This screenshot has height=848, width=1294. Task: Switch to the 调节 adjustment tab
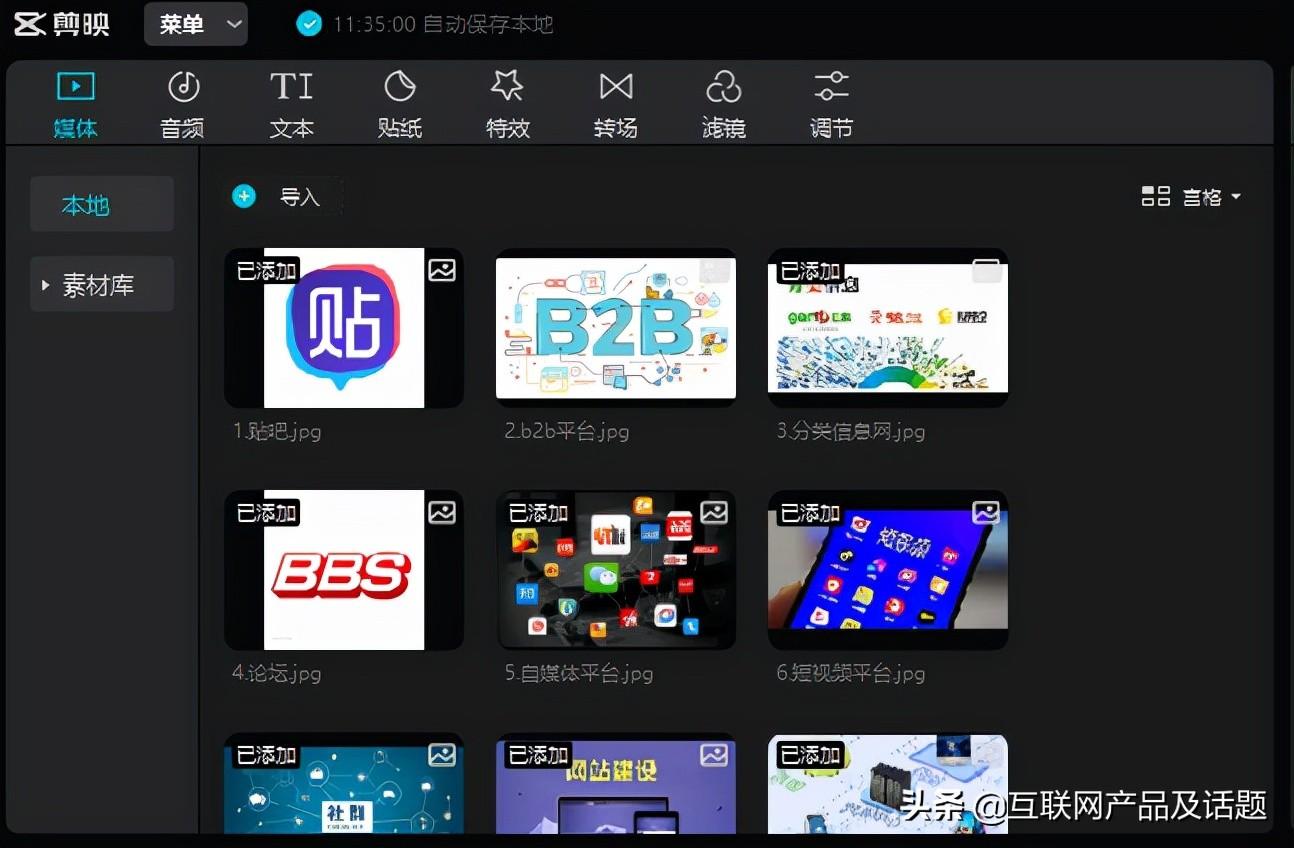(831, 105)
